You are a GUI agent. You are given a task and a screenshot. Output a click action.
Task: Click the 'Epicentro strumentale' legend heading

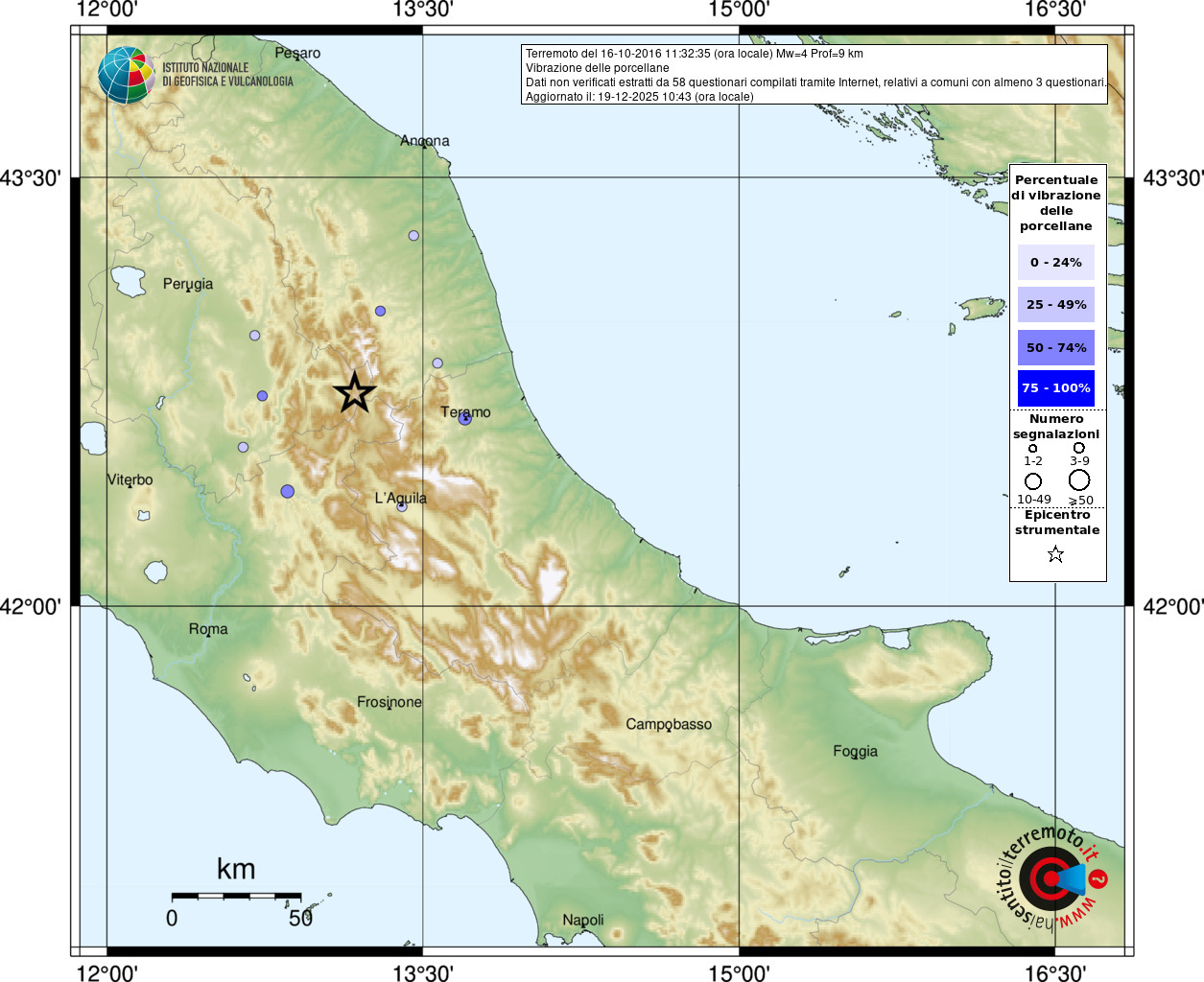1057,523
